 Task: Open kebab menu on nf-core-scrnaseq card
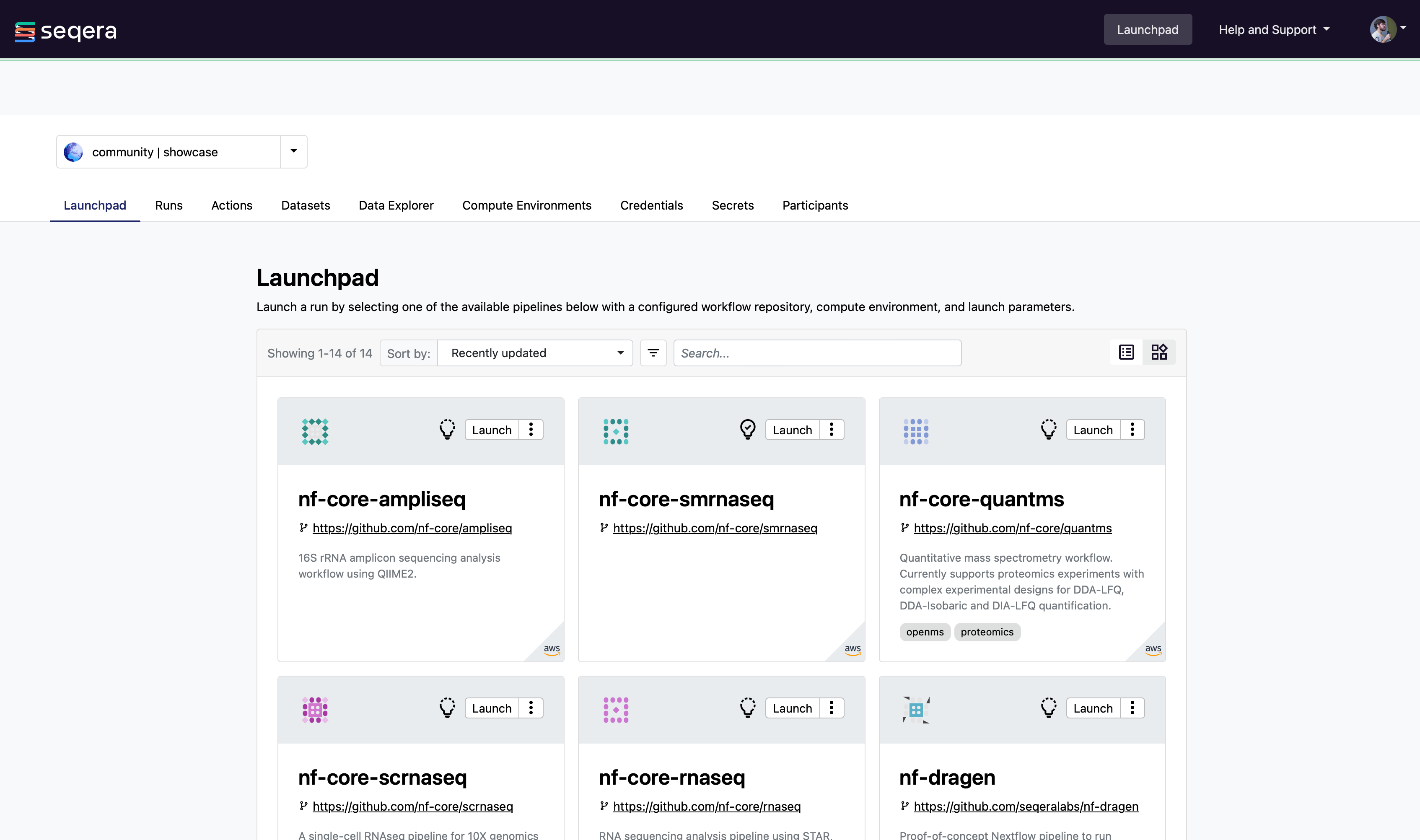[x=531, y=708]
